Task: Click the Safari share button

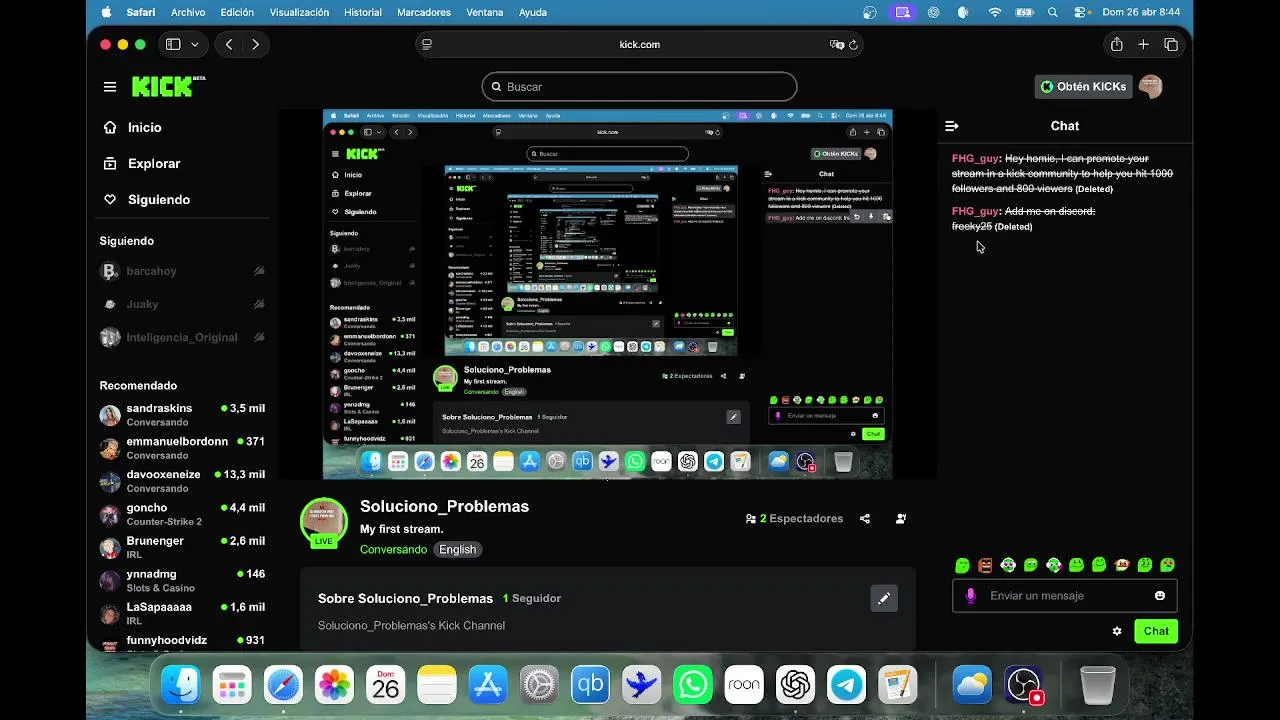Action: click(1116, 44)
